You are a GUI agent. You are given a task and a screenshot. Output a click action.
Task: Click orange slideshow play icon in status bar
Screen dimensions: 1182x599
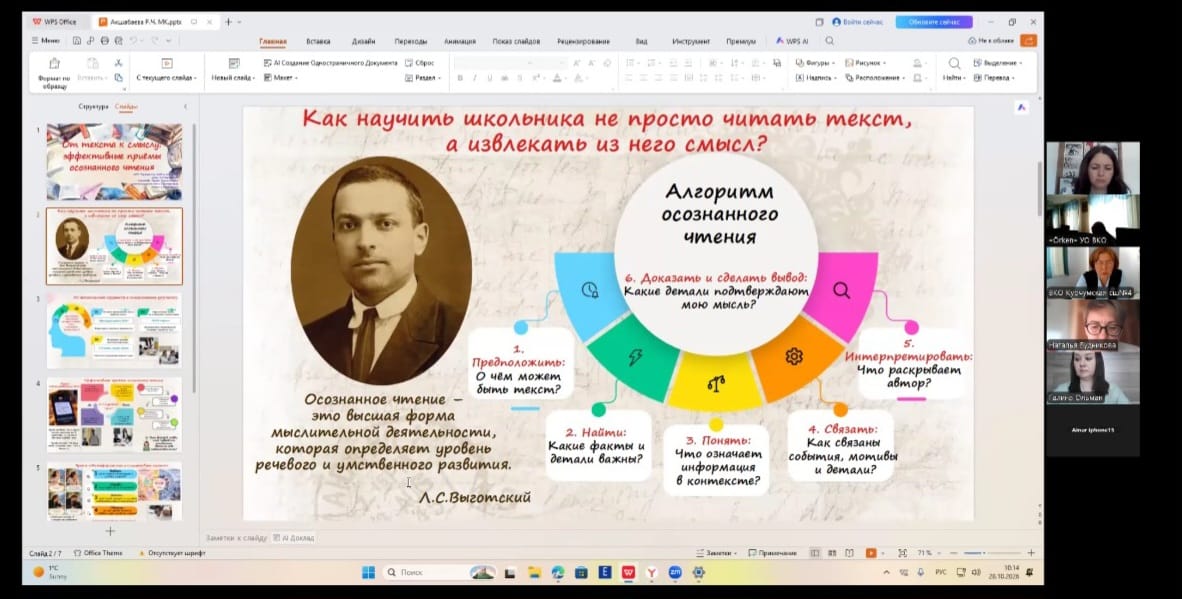(871, 553)
